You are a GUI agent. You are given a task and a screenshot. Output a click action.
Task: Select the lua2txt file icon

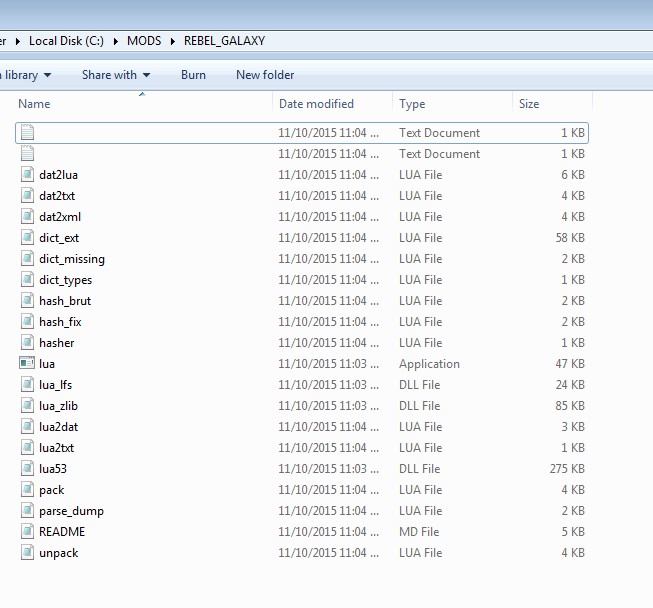tap(27, 447)
